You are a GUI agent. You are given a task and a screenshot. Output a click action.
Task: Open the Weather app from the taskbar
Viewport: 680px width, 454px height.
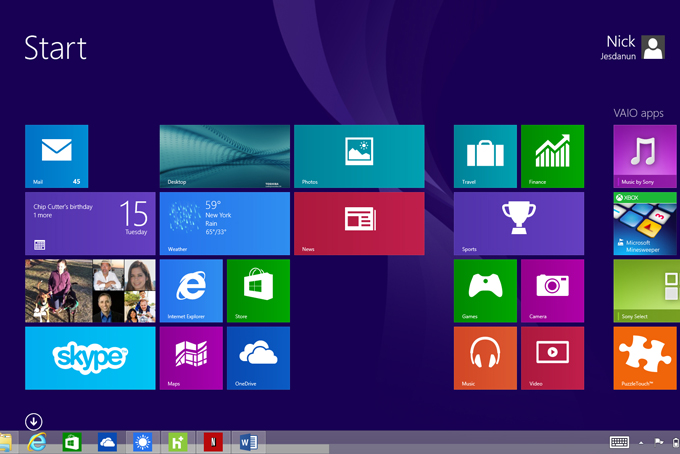coord(143,442)
